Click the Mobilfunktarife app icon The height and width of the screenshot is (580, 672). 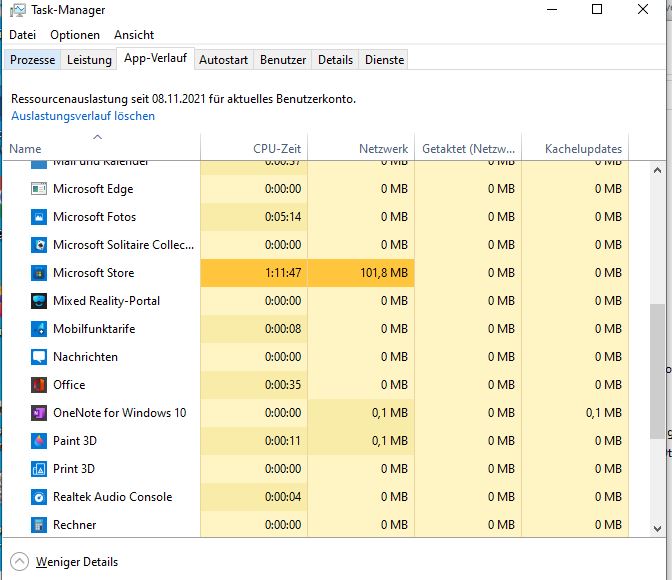pos(39,329)
